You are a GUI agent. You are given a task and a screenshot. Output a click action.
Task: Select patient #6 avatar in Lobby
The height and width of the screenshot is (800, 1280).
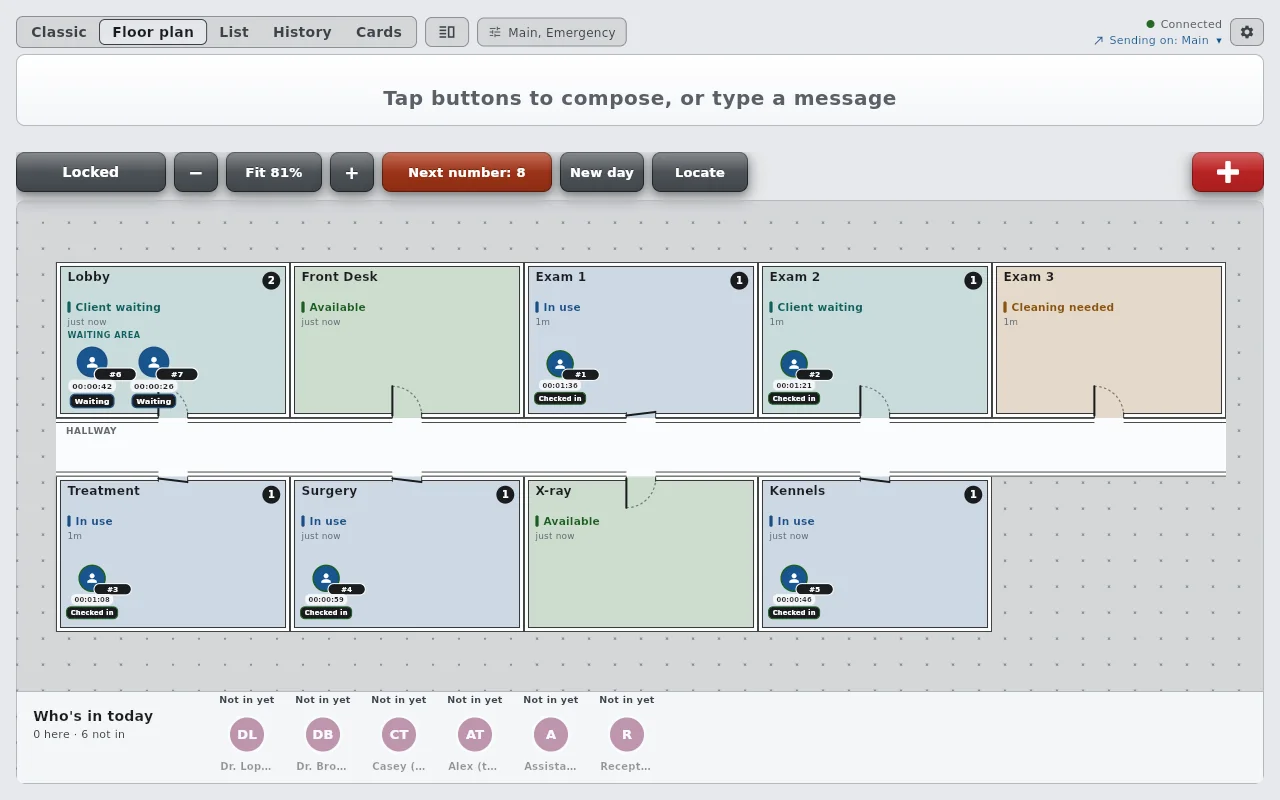point(92,362)
